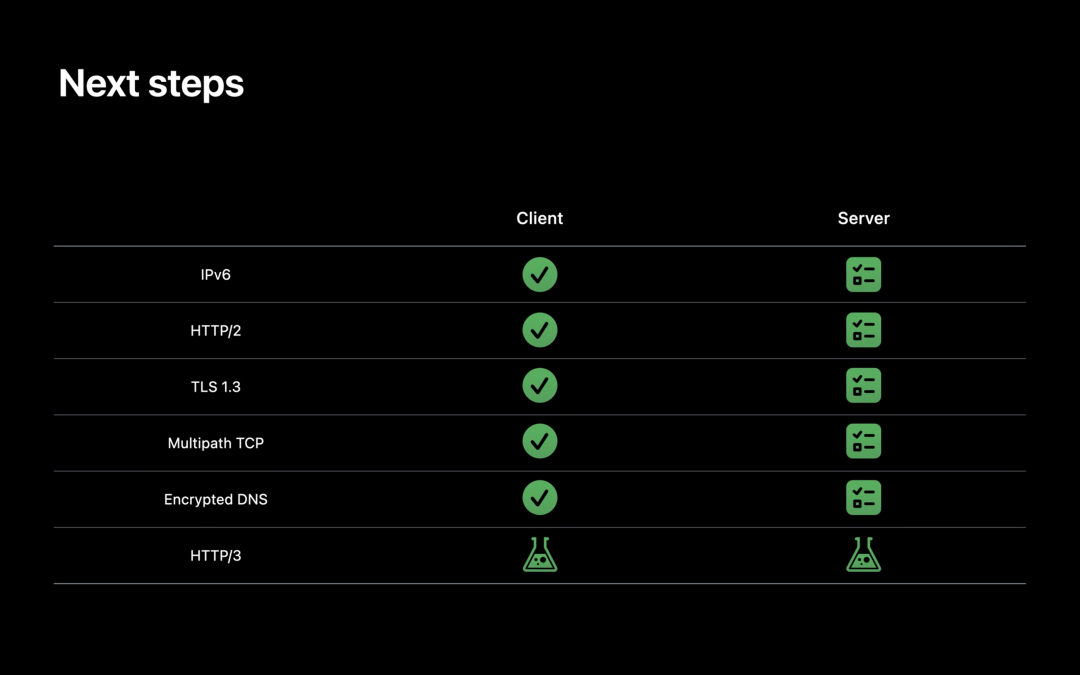Click the Encrypted DNS client checkmark icon
Image resolution: width=1080 pixels, height=675 pixels.
coord(540,498)
